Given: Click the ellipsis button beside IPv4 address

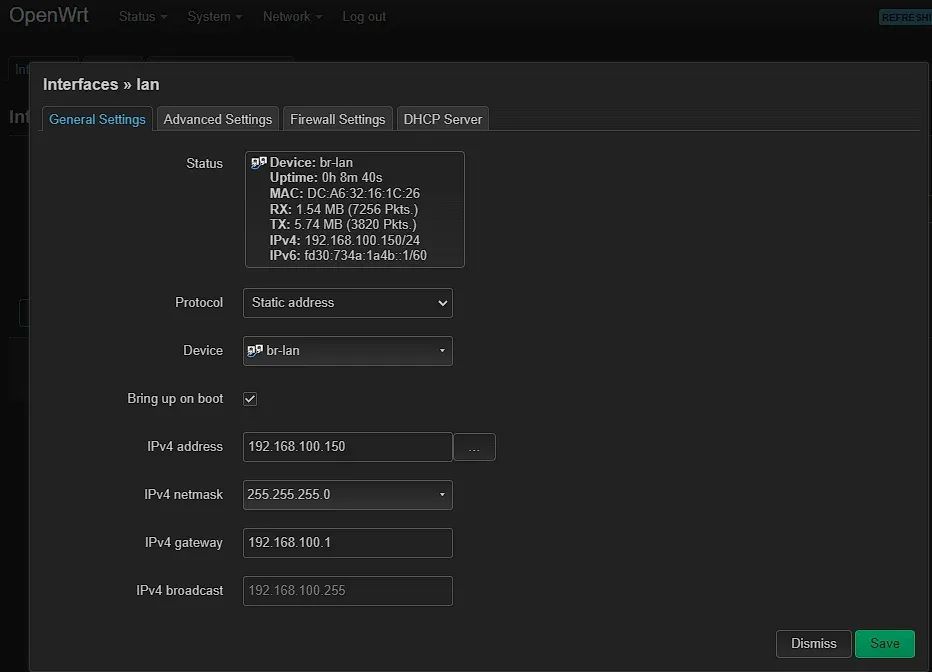Looking at the screenshot, I should [x=474, y=447].
